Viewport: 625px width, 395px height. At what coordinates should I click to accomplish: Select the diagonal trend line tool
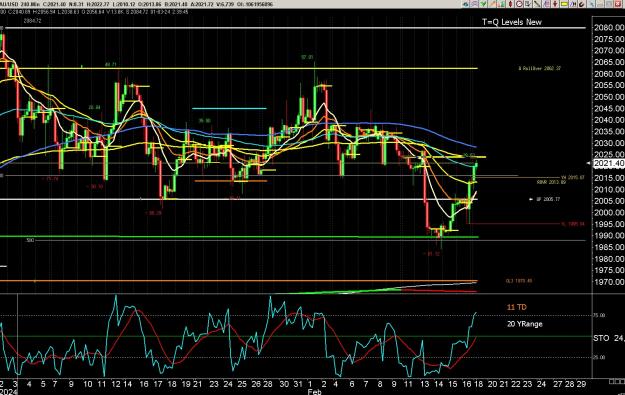coord(537,4)
